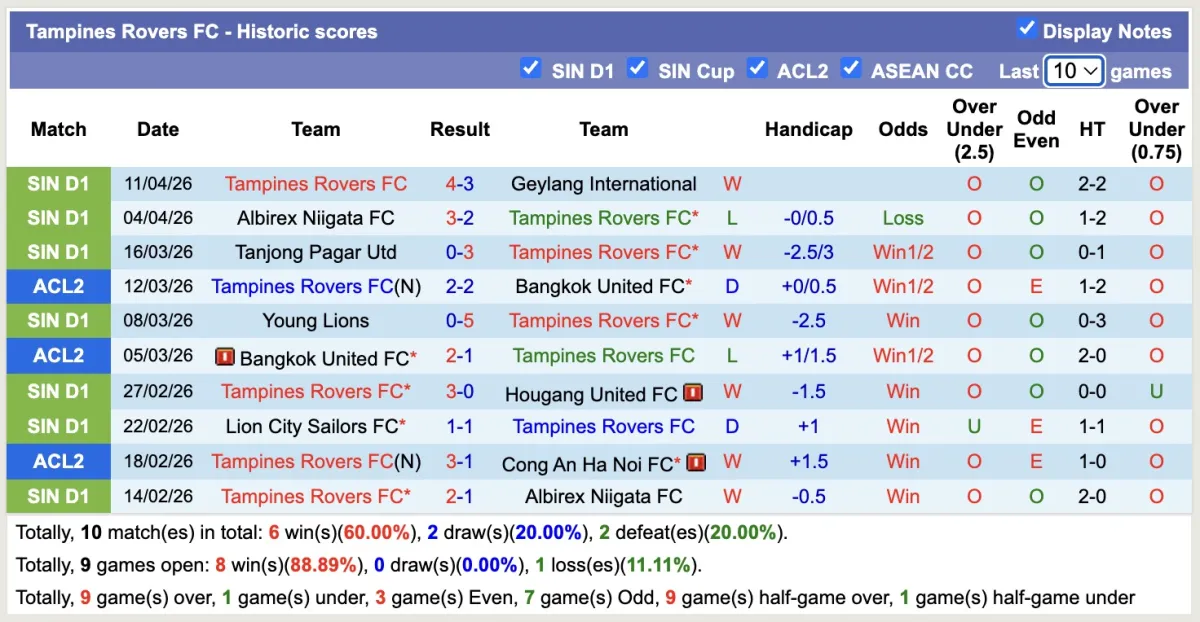
Task: Open Geylang International team link
Action: tap(603, 184)
